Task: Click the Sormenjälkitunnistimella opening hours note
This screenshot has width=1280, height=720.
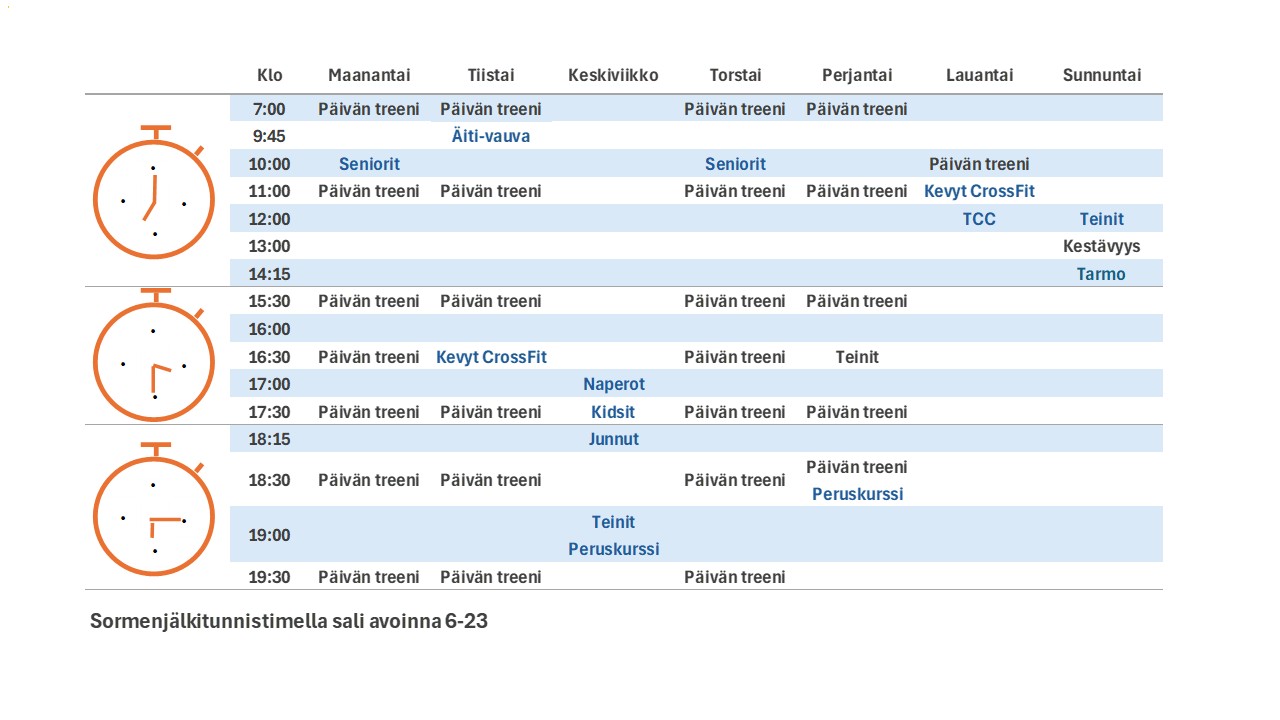Action: click(289, 621)
